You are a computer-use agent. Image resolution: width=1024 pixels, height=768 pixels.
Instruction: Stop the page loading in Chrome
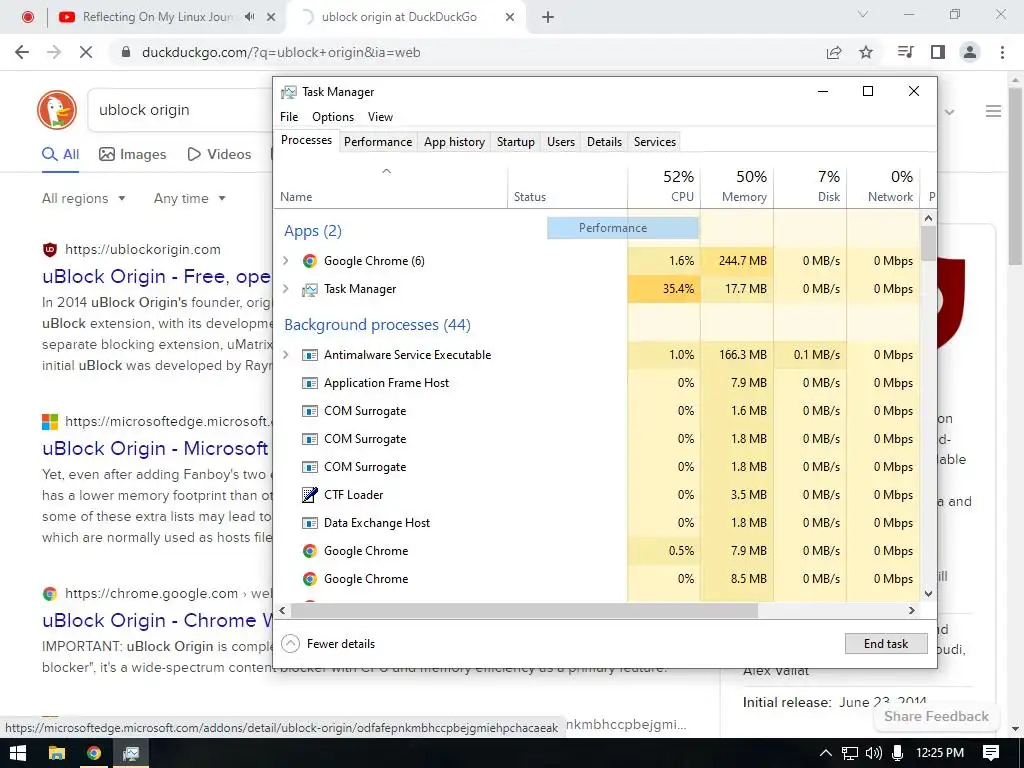(x=86, y=52)
